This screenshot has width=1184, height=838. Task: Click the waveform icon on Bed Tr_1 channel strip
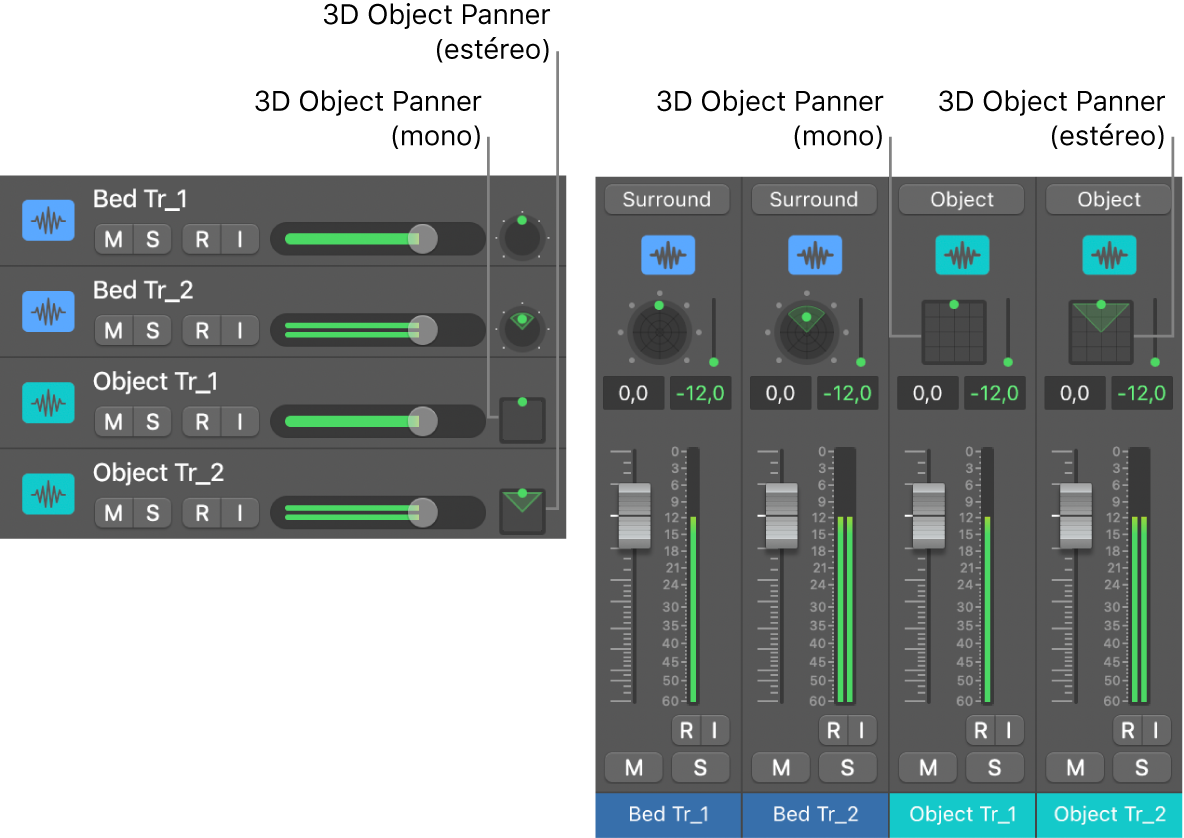(x=668, y=255)
